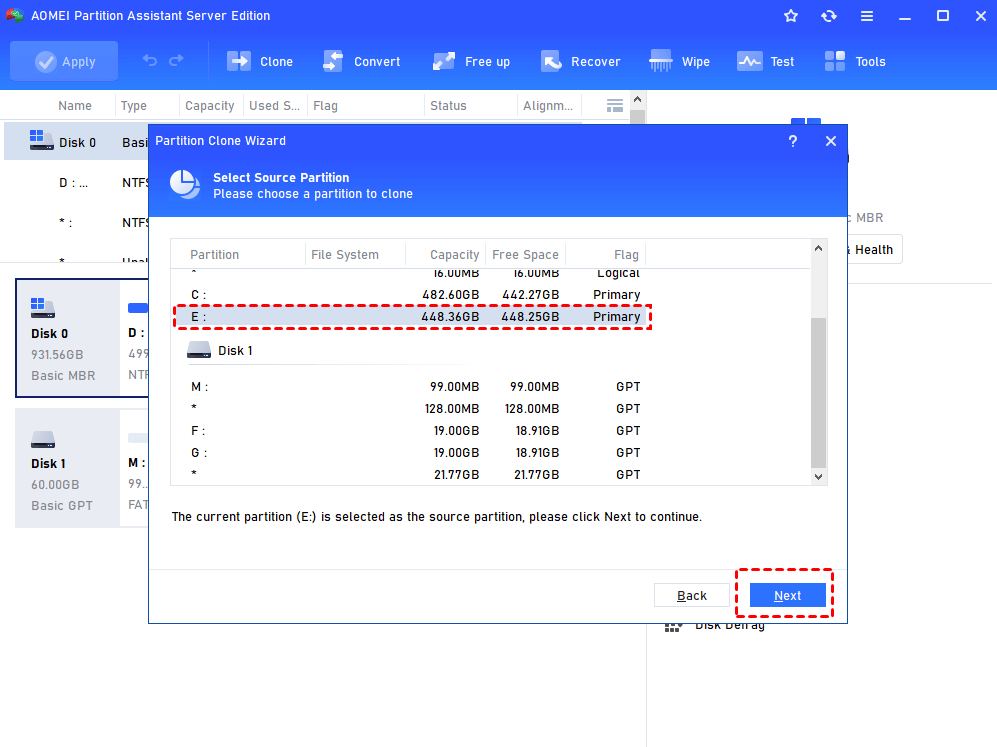Select the F: partition row
This screenshot has width=997, height=747.
412,430
